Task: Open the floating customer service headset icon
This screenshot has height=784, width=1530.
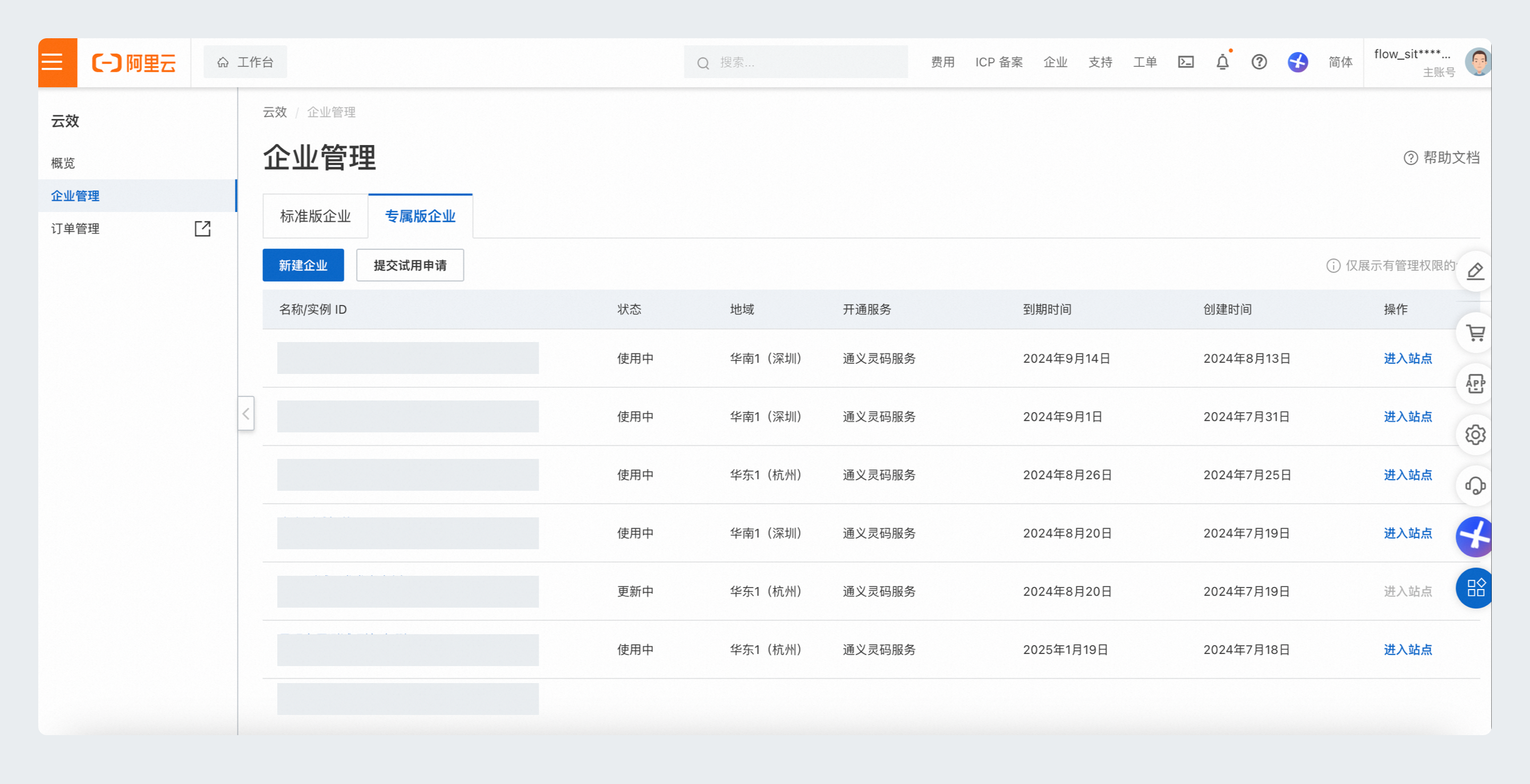Action: pos(1475,486)
